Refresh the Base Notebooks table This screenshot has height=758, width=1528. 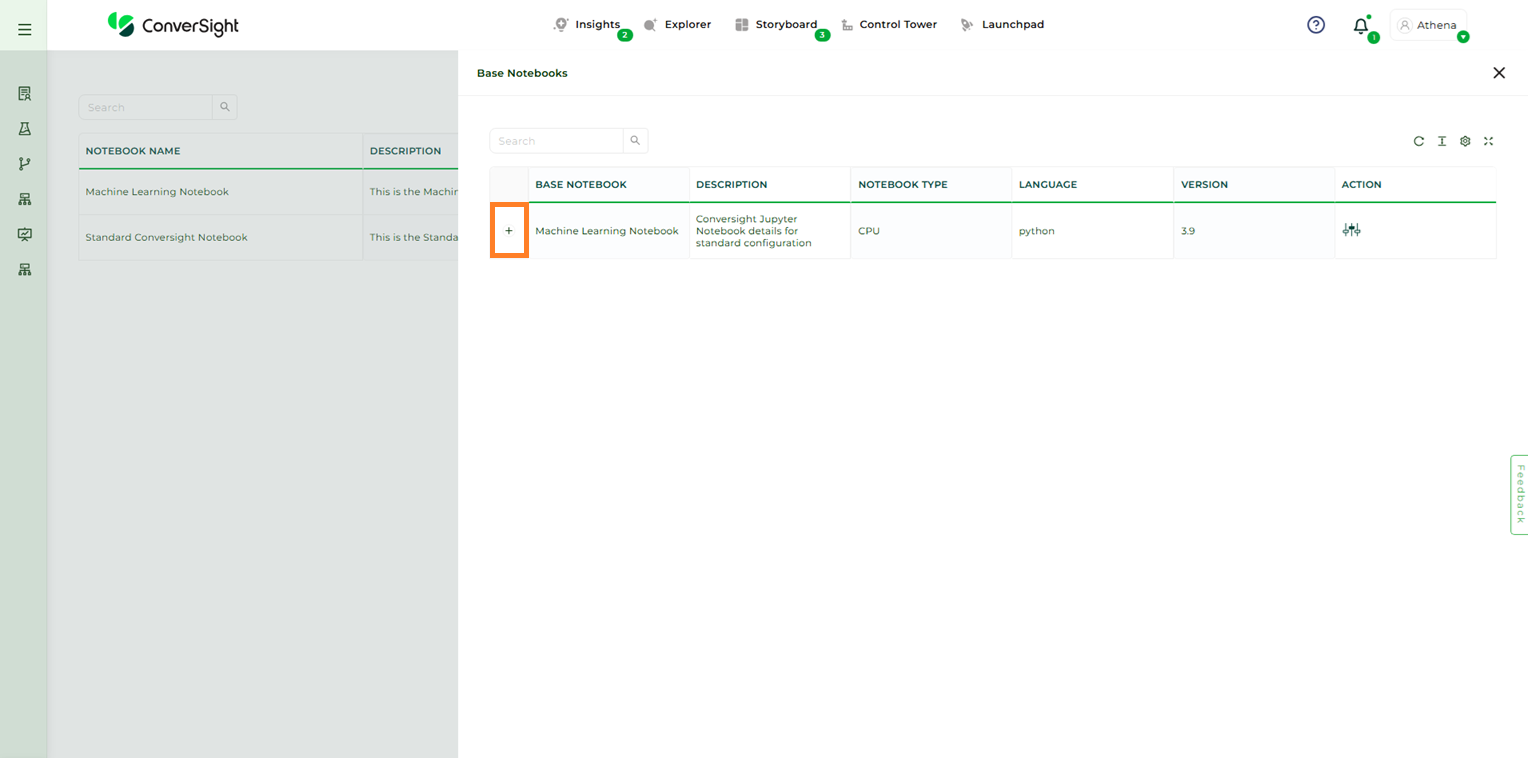(1418, 141)
